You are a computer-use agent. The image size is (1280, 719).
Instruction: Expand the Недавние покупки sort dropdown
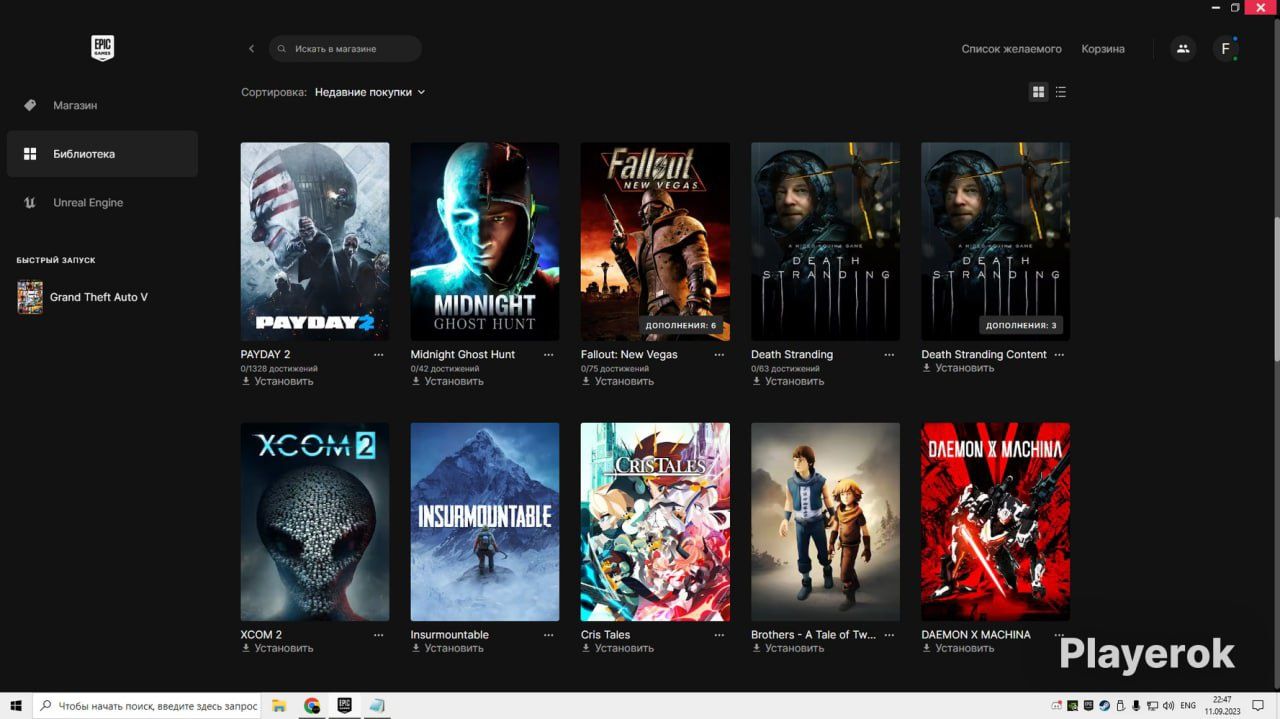(370, 92)
